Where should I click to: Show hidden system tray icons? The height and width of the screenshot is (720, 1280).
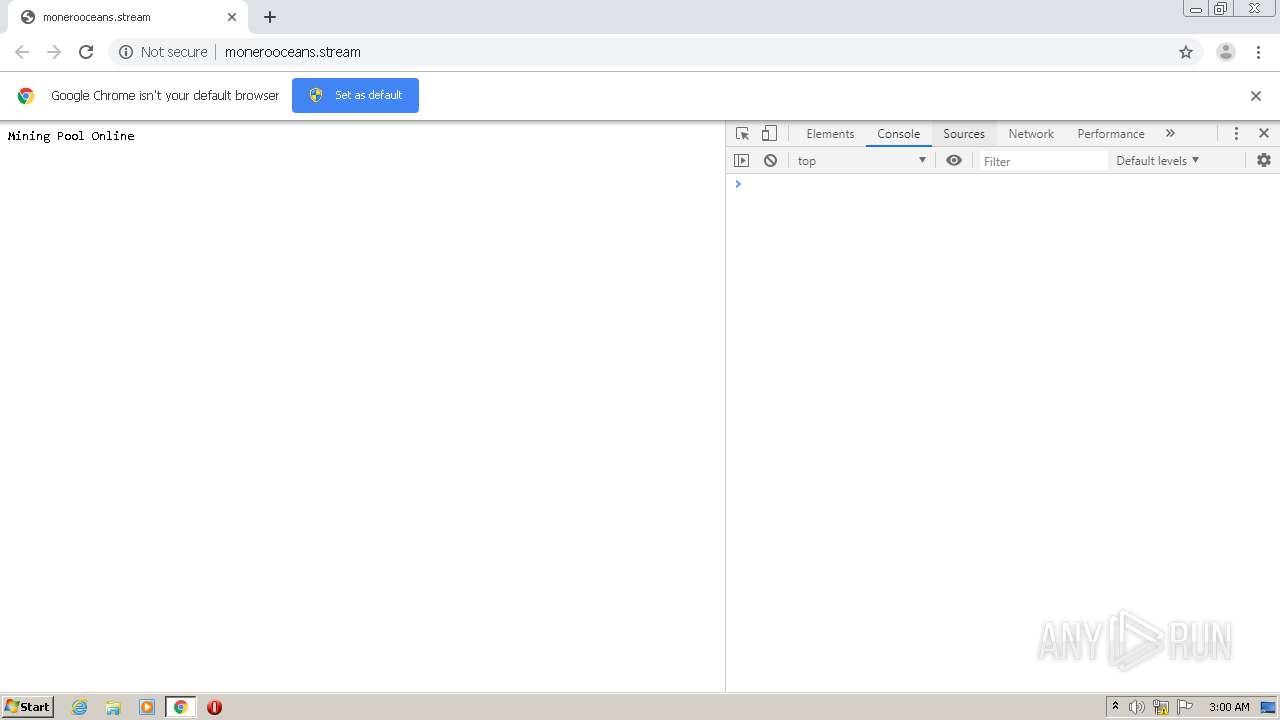1116,707
